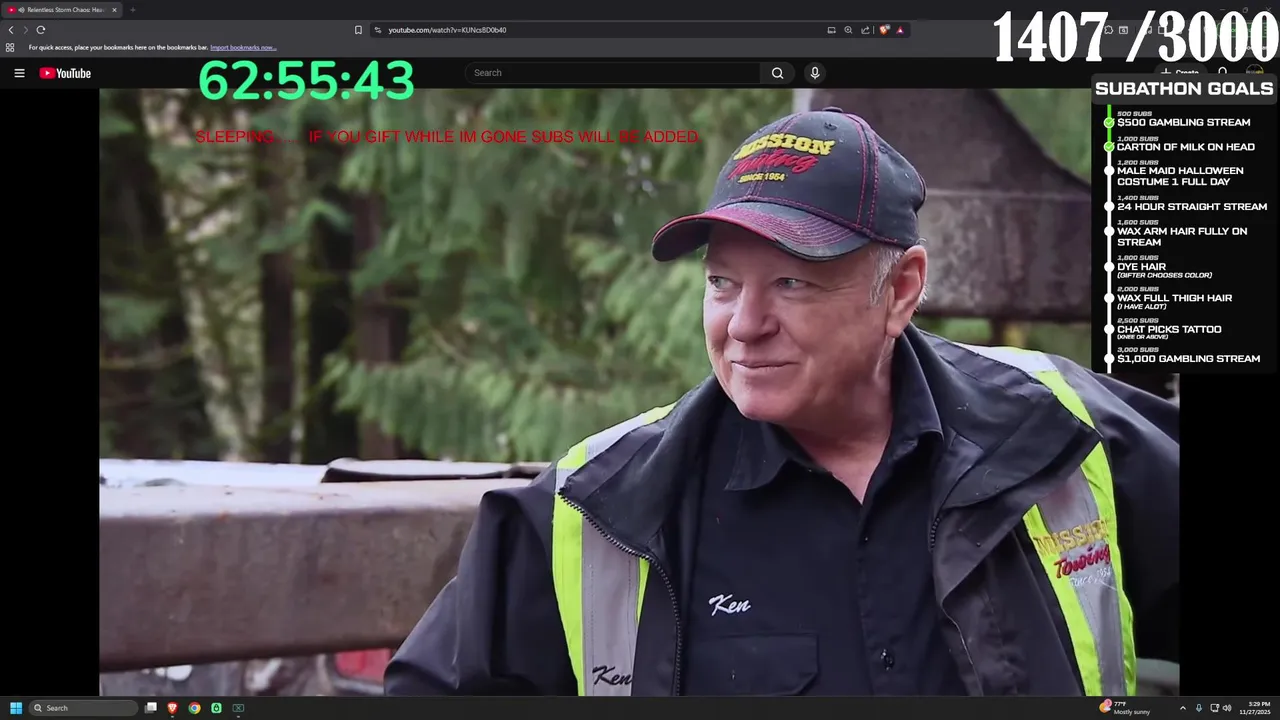Click the zoom magnifier in address bar

tap(848, 30)
